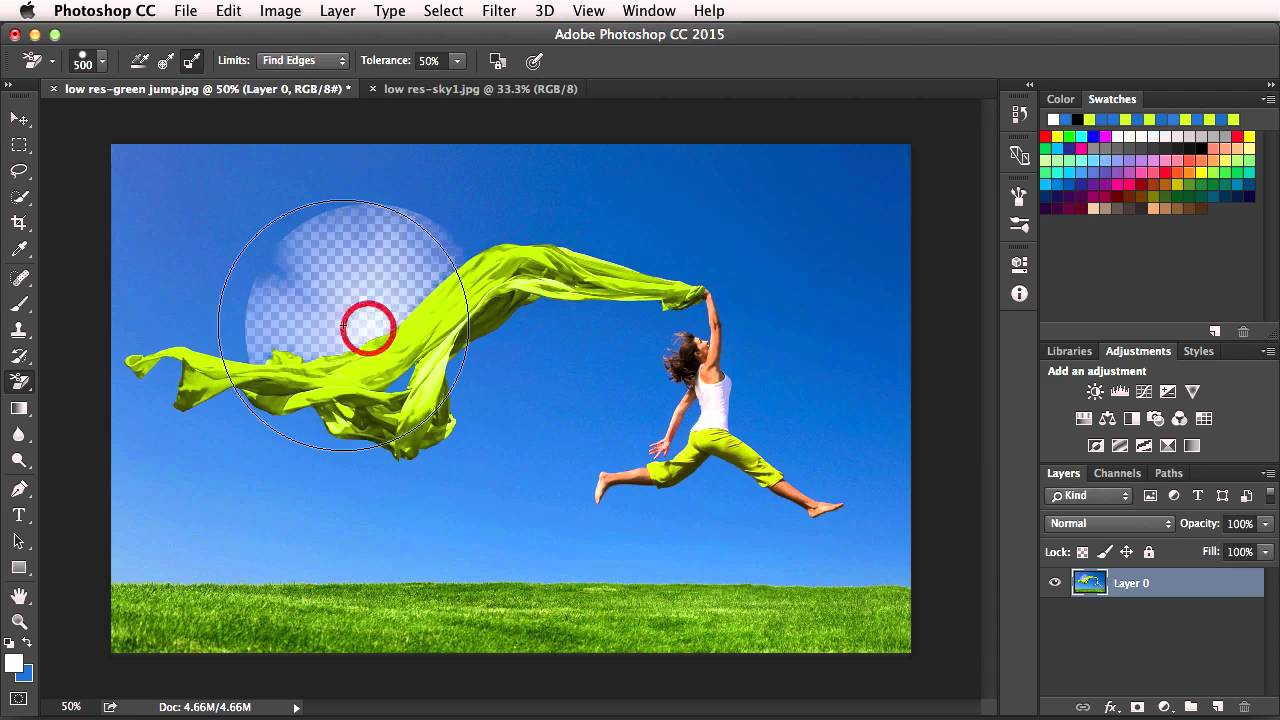Select the Zoom magnifier tool
1280x720 pixels.
(x=19, y=622)
